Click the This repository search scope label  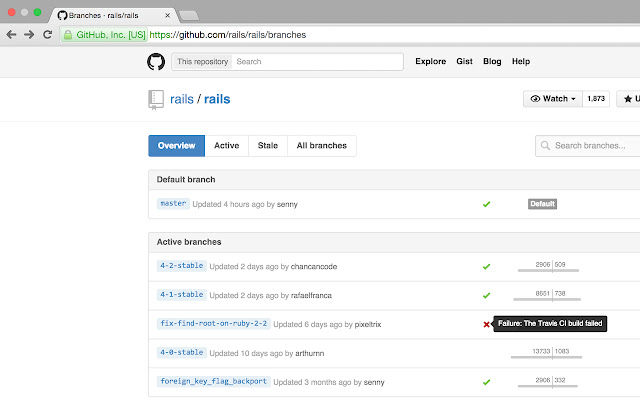(202, 62)
